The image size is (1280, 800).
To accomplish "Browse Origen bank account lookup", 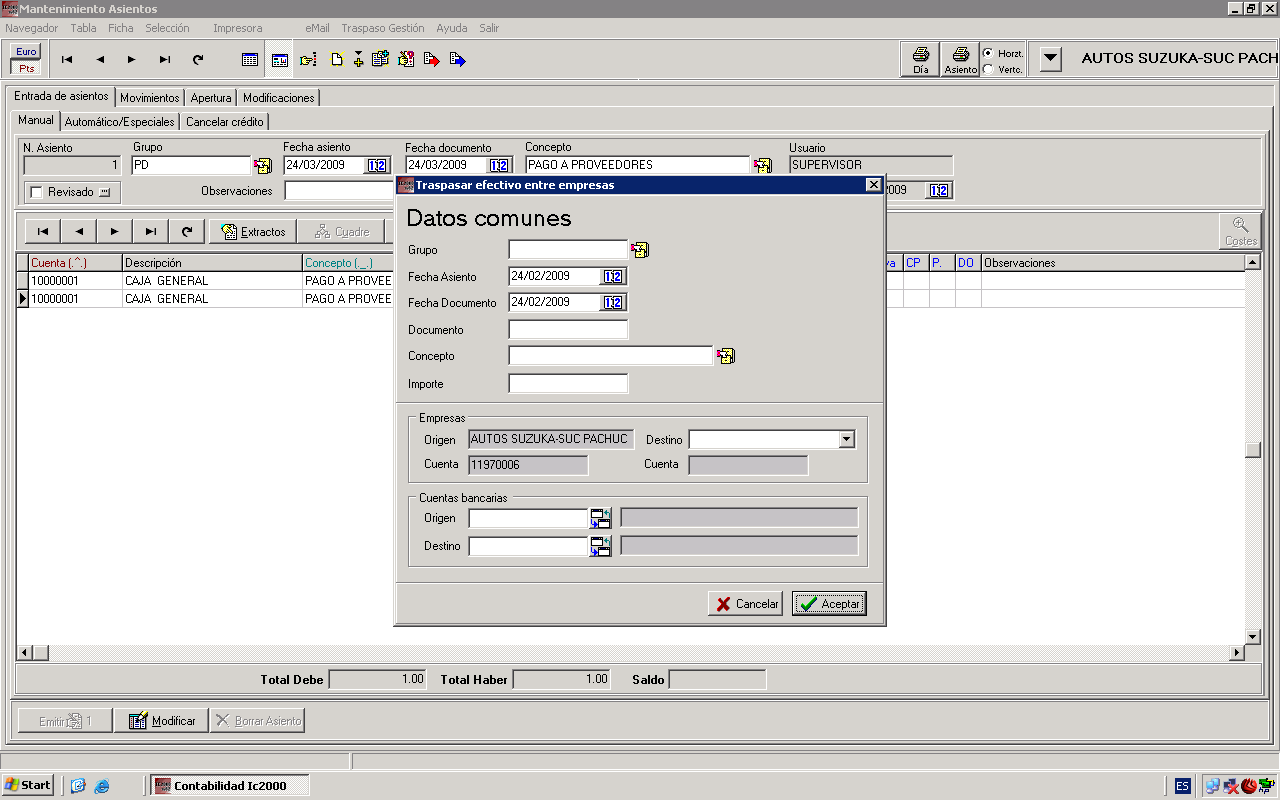I will coord(600,518).
